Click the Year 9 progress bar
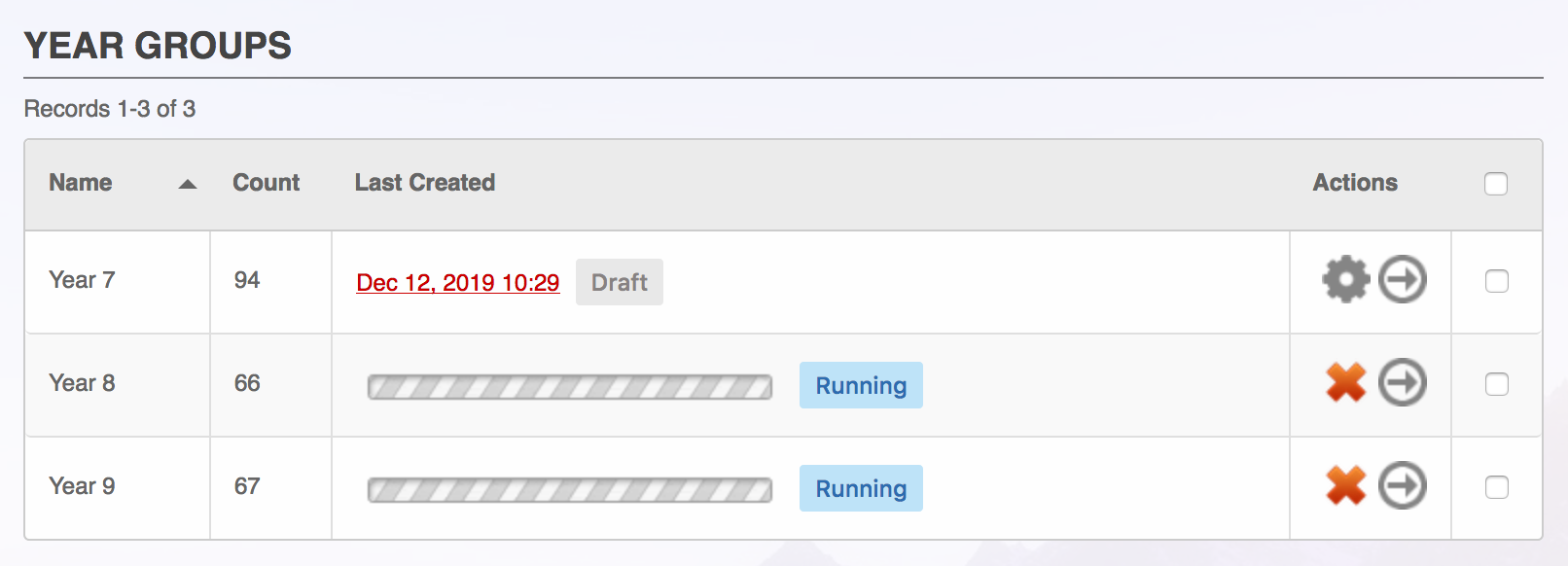This screenshot has width=1568, height=566. pyautogui.click(x=569, y=490)
